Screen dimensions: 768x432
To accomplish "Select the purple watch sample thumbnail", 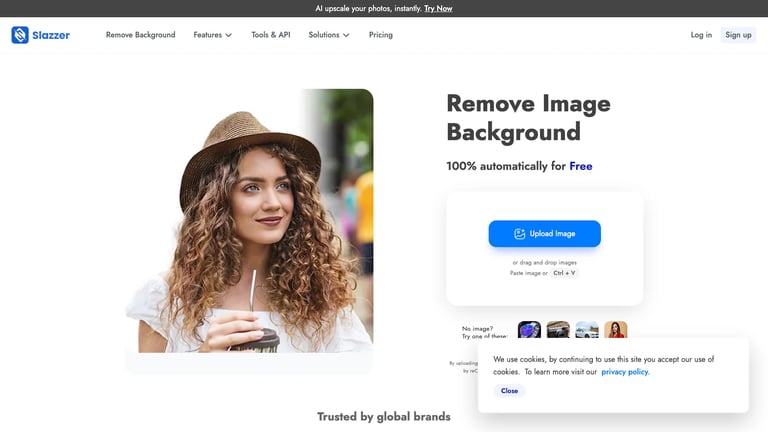I will (x=529, y=330).
